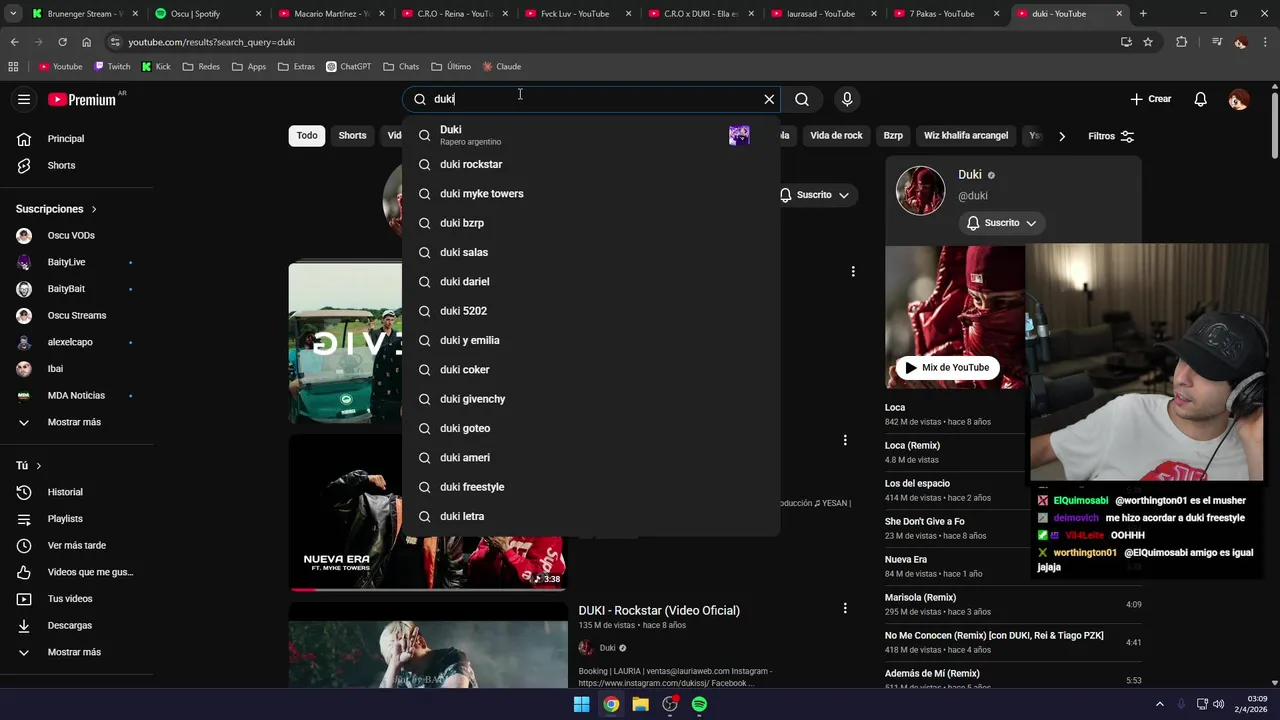
Task: Open the Windows Start button
Action: 581,704
